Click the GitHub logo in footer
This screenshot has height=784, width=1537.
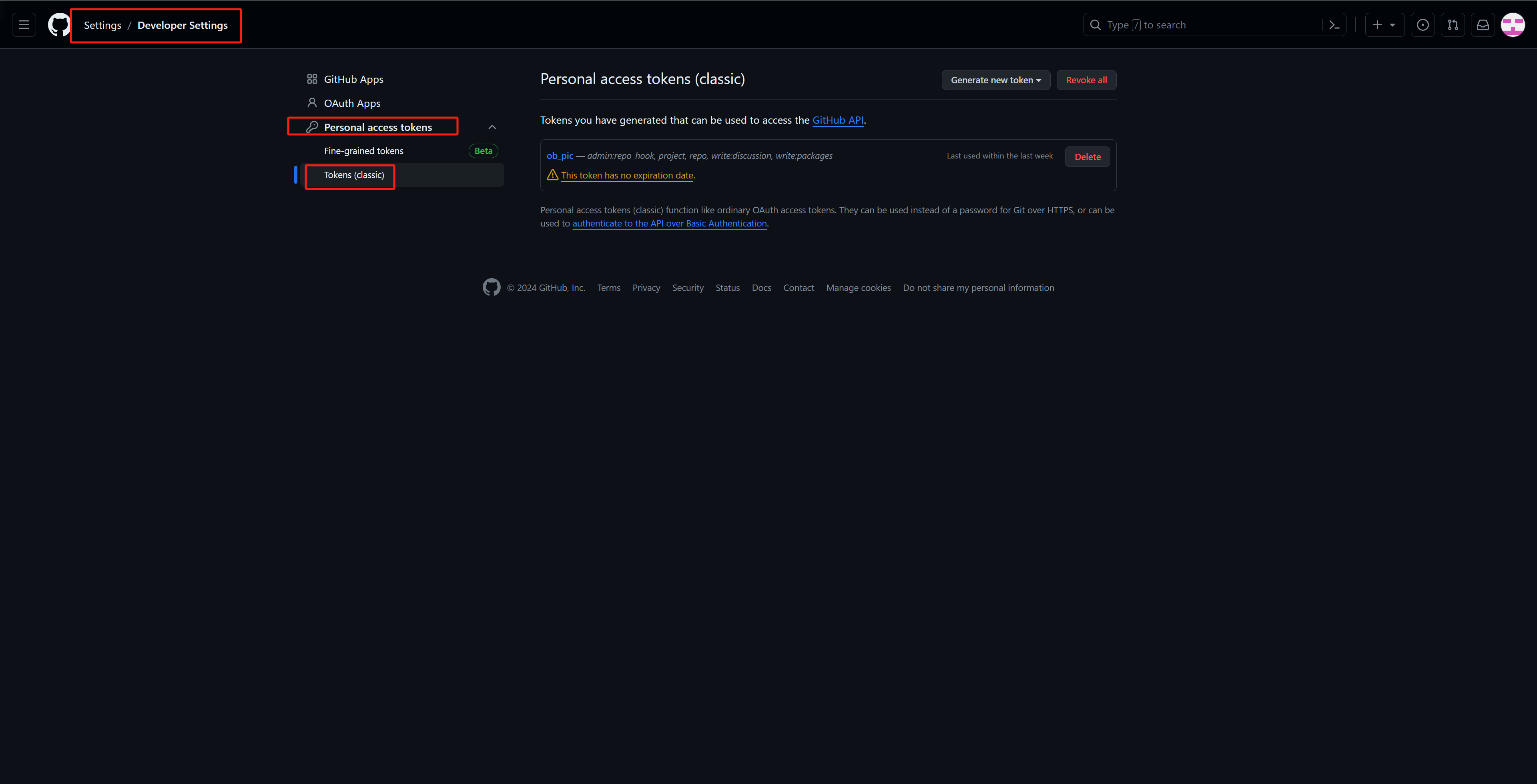point(491,288)
